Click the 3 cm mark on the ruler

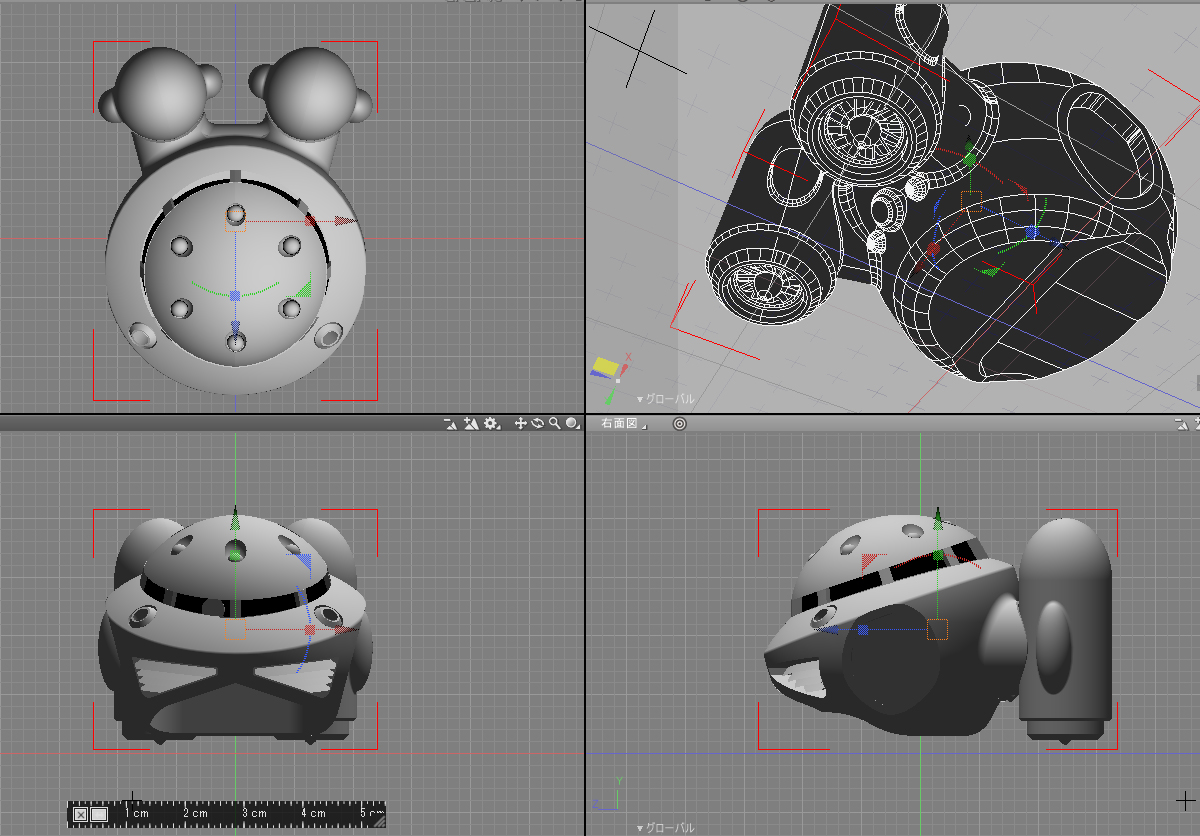[252, 813]
